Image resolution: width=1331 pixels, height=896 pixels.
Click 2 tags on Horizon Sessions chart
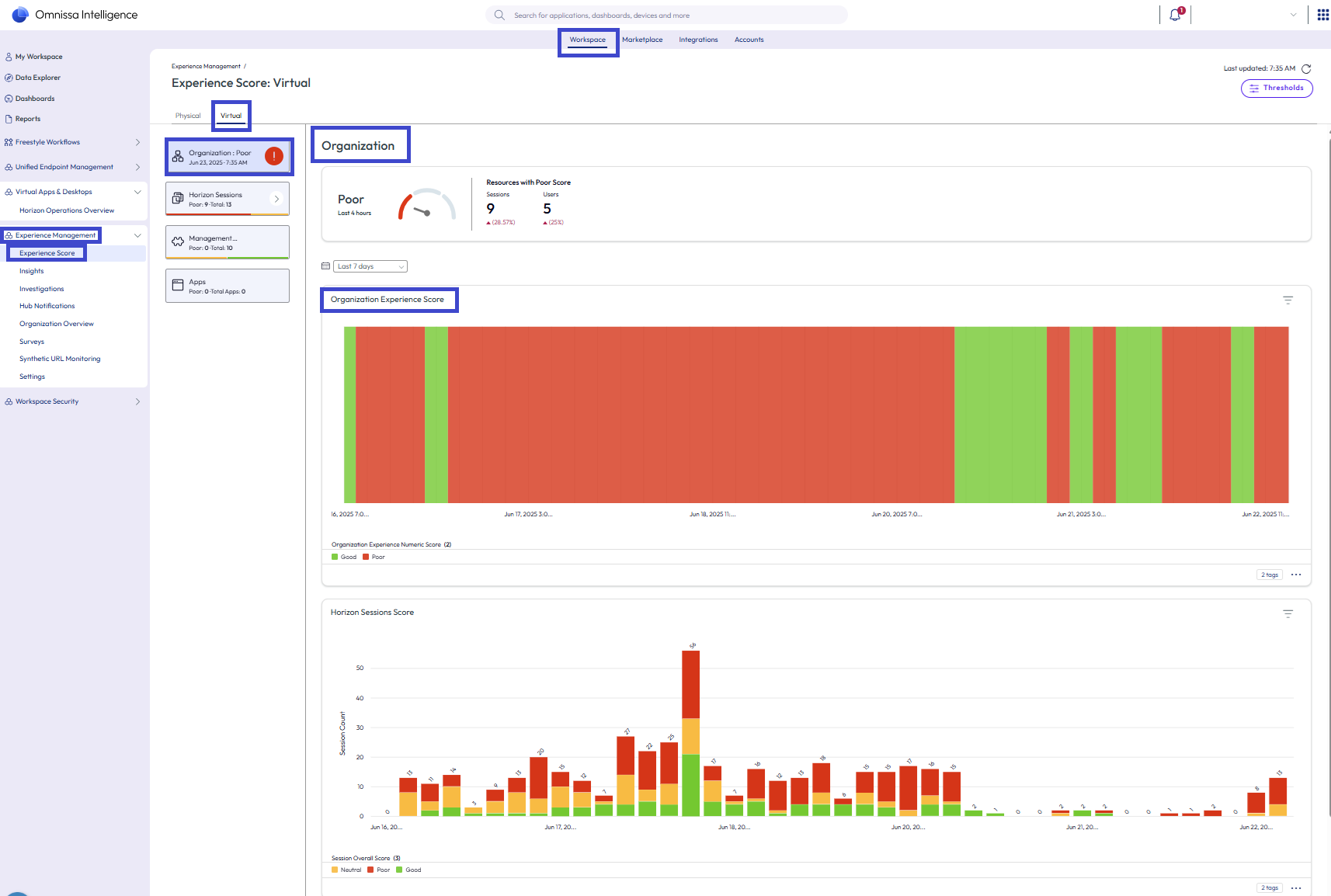pos(1270,887)
